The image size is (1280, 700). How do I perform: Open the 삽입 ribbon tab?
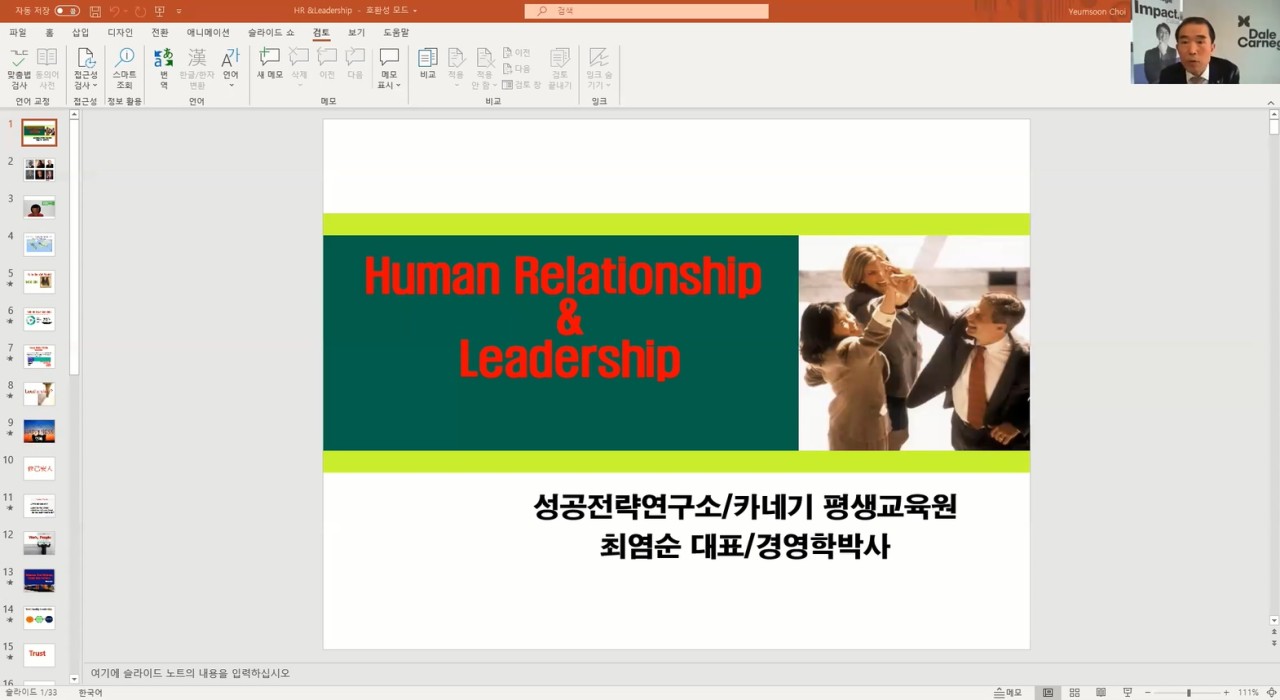[x=80, y=33]
